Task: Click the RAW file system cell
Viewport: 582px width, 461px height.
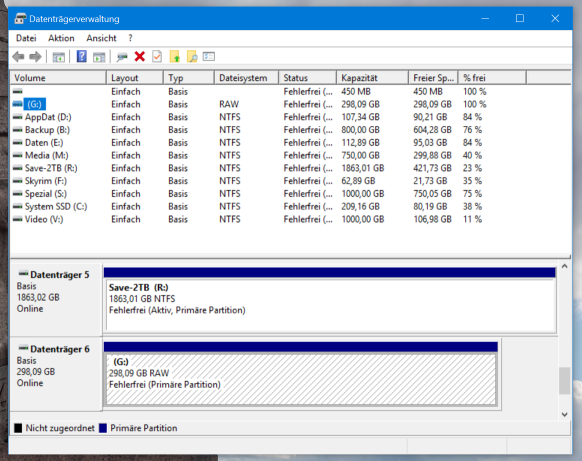Action: [229, 104]
